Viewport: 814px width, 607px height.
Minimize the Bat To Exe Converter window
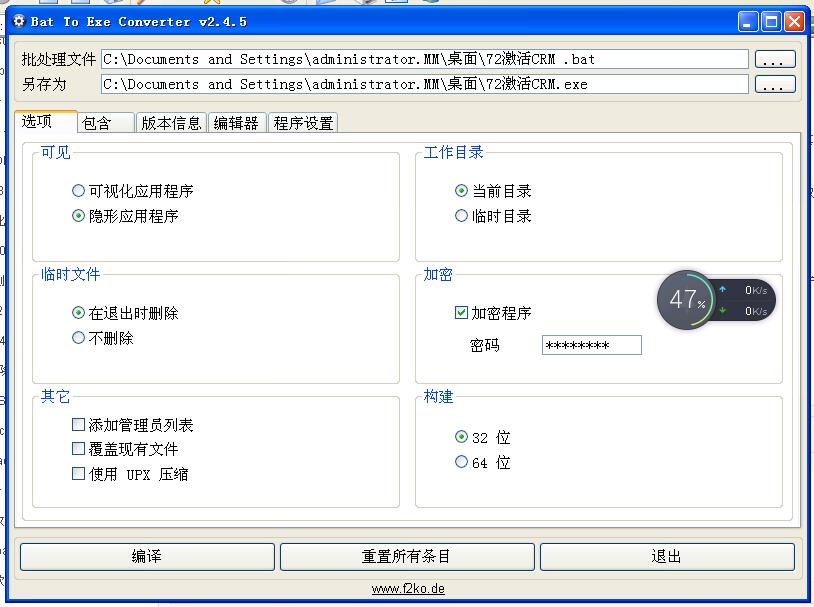(748, 22)
